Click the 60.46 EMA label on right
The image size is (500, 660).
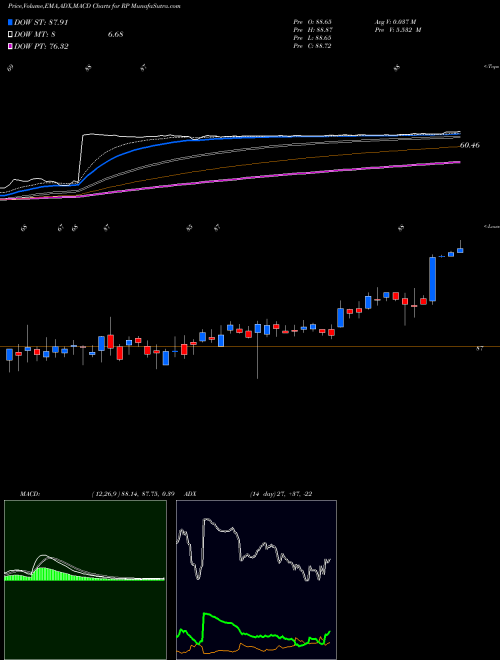coord(470,145)
